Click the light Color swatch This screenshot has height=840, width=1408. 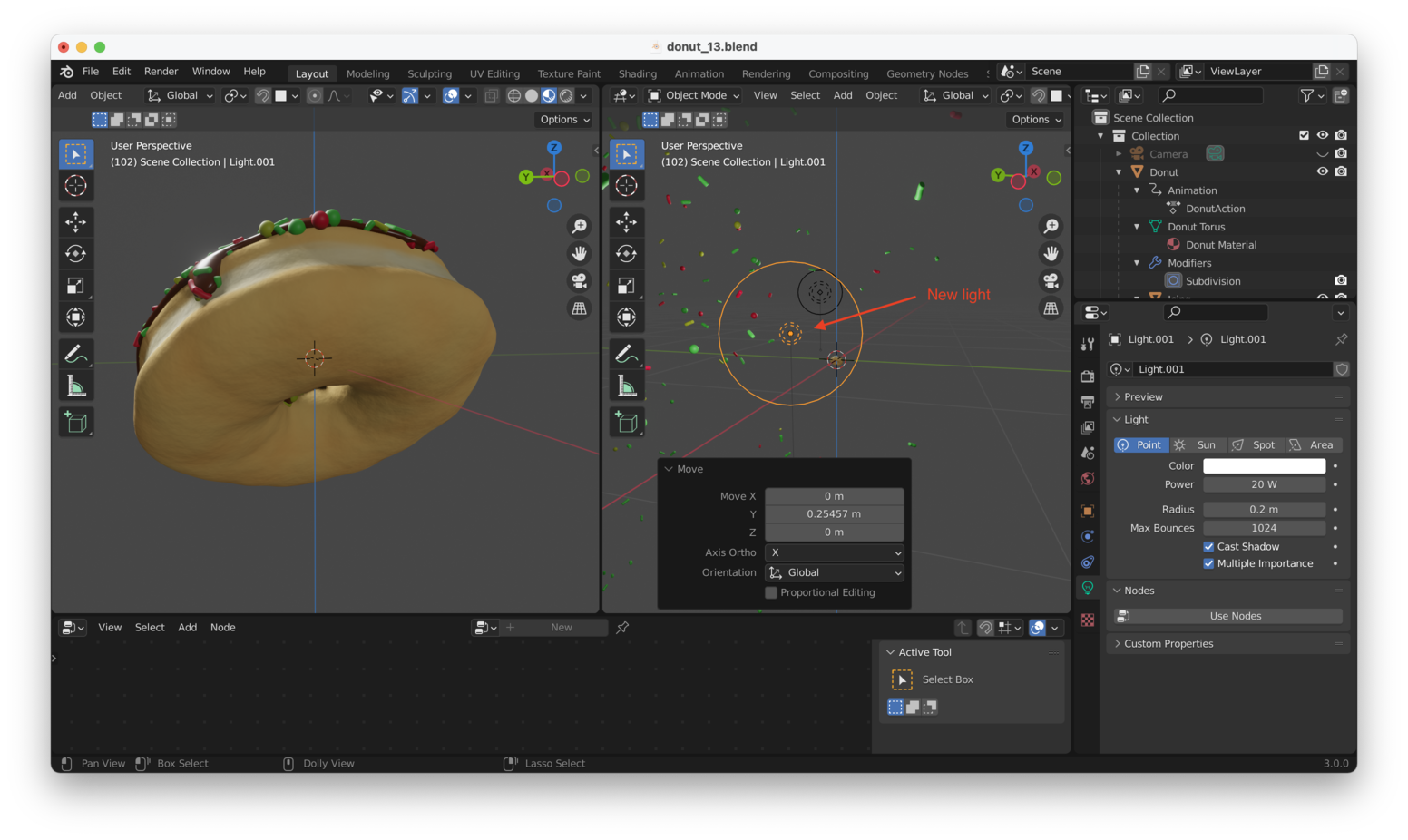click(1264, 466)
